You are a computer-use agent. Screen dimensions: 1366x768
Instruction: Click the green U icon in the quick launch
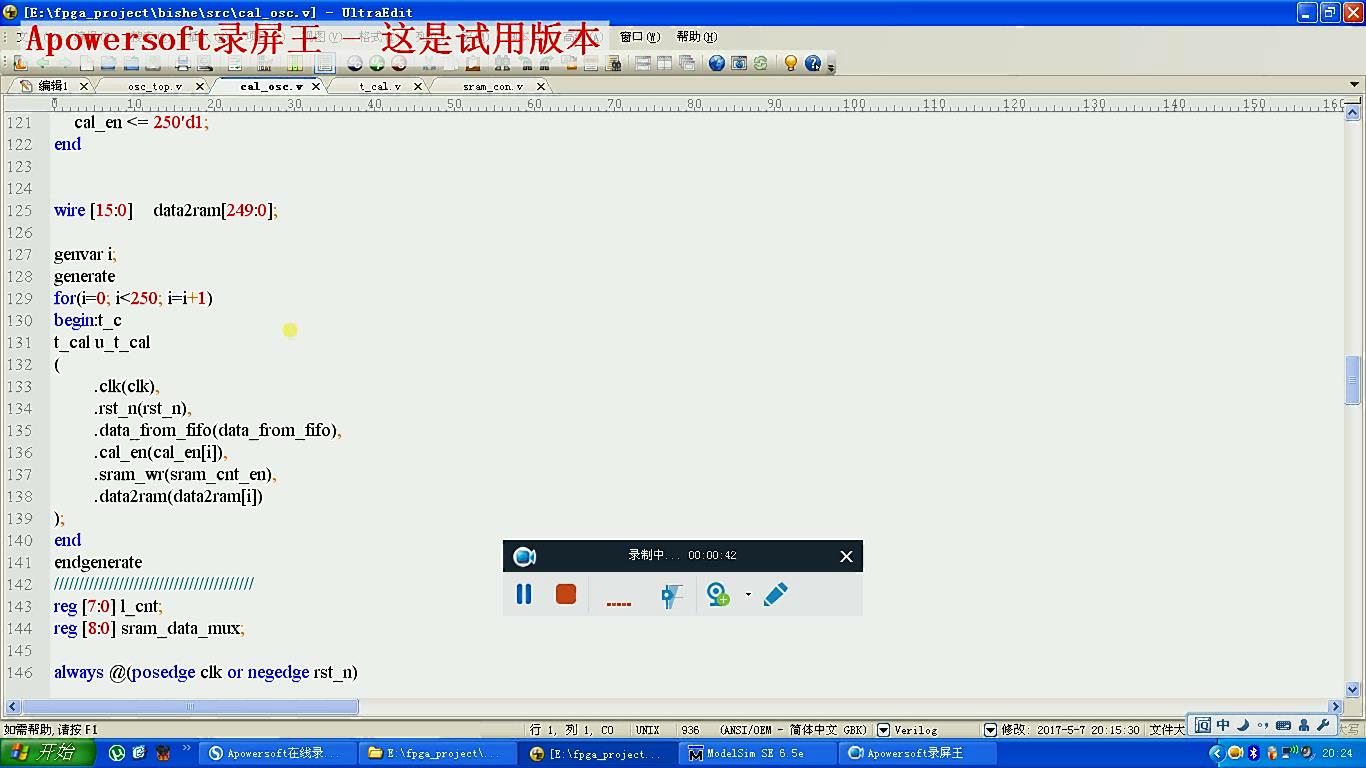tap(117, 753)
